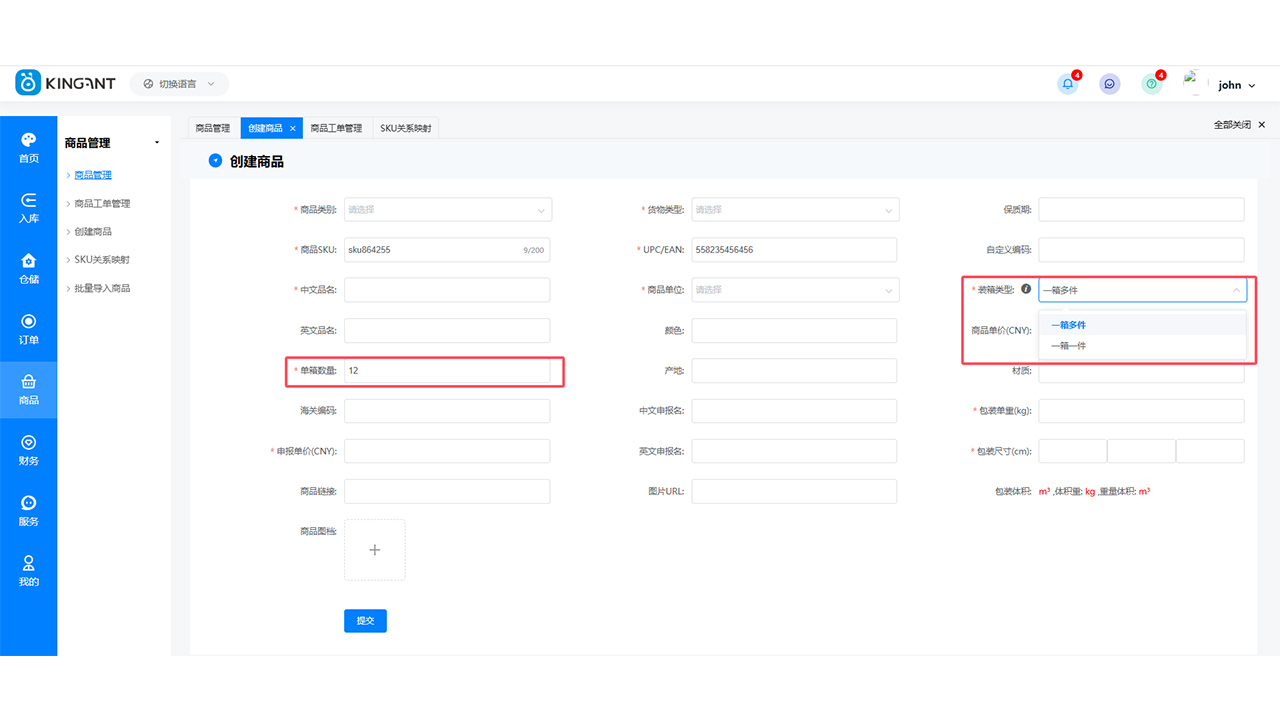1280x720 pixels.
Task: Click the notification bell icon
Action: 1067,84
